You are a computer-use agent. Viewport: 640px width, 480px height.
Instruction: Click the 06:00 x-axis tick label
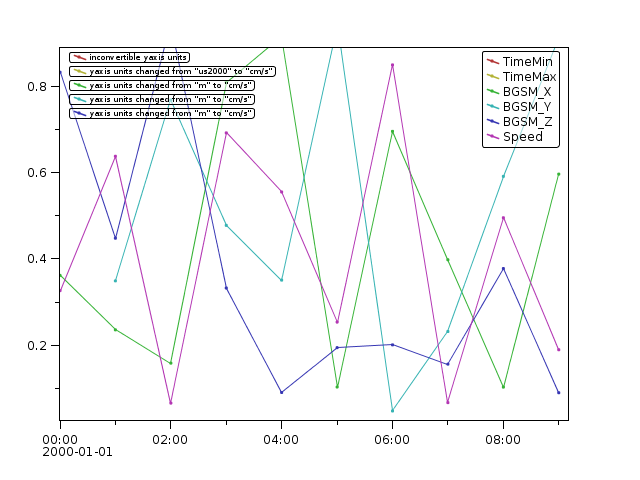point(392,438)
